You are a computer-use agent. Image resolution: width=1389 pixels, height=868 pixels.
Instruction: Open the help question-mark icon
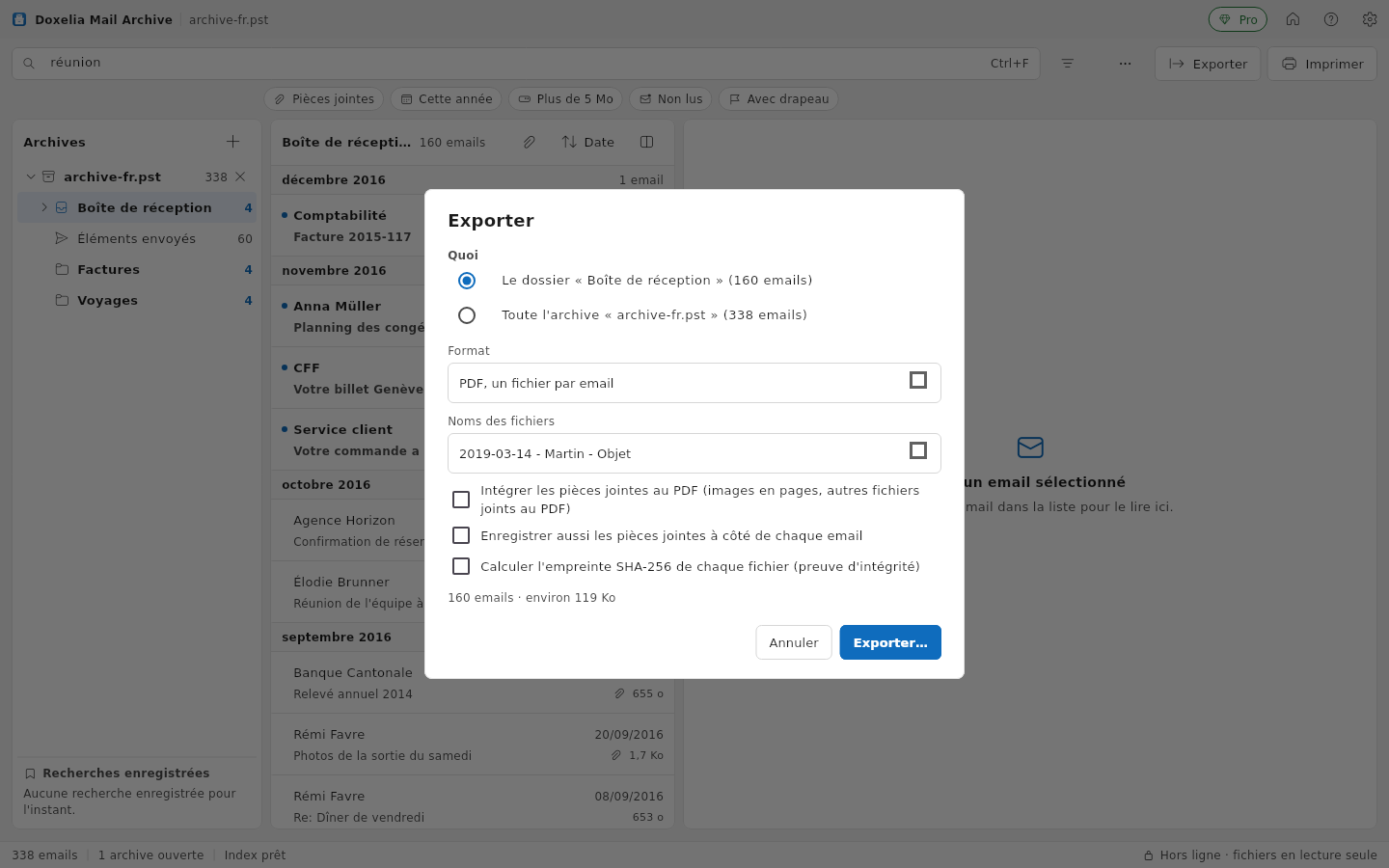[1331, 19]
